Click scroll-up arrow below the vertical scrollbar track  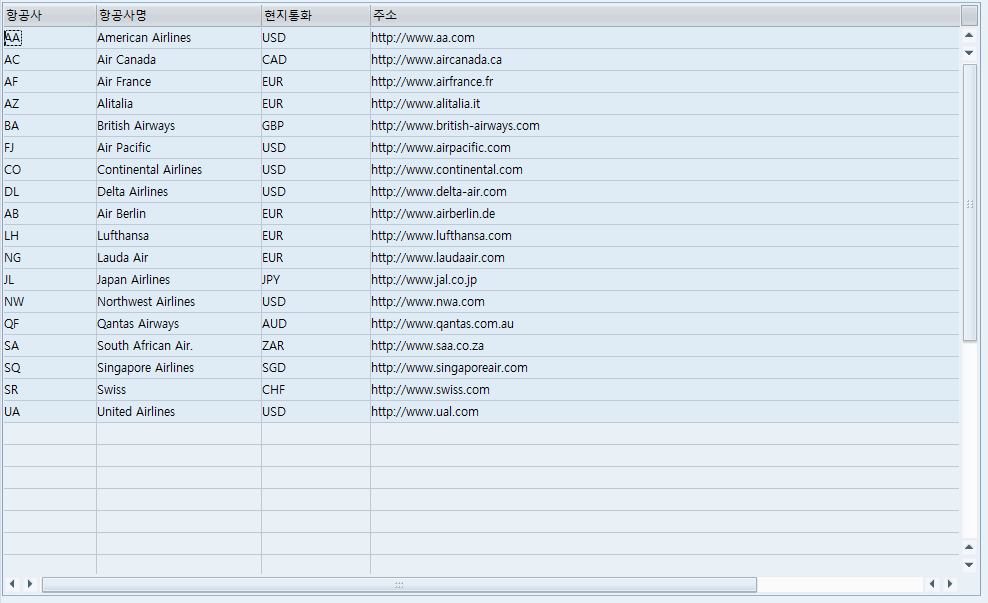[969, 547]
